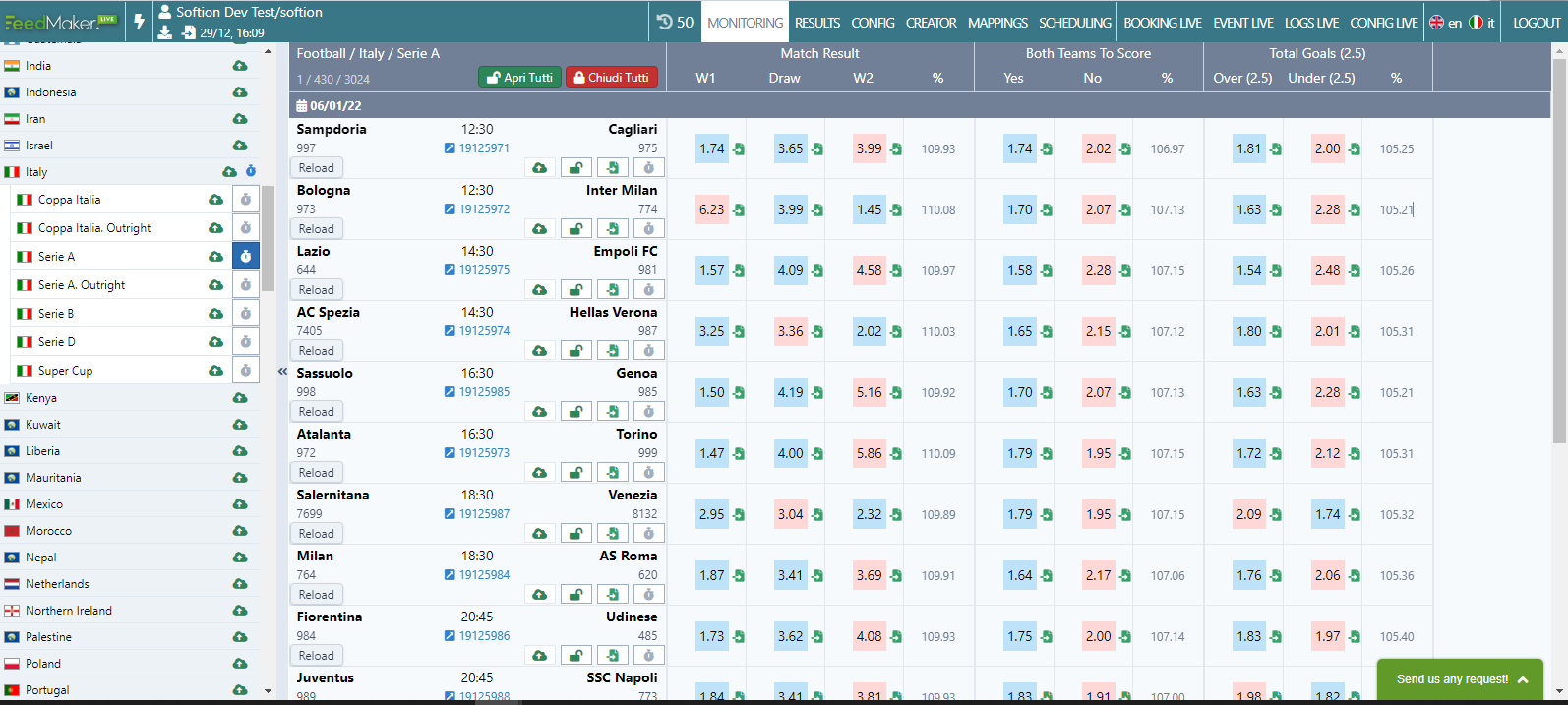The height and width of the screenshot is (705, 1568).
Task: Click the cloud upload icon in Milan row
Action: tap(539, 595)
